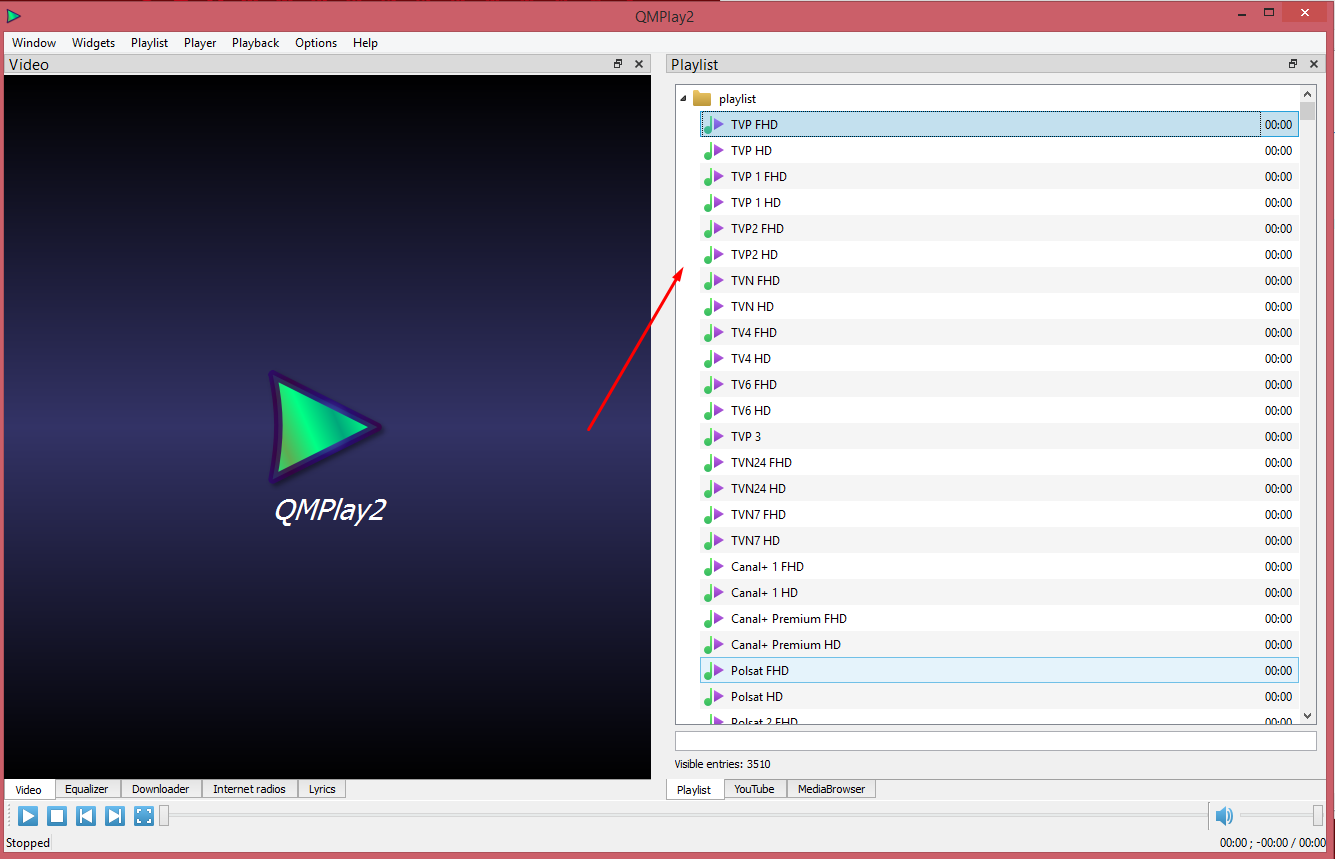Select the TVP 3 entry
Viewport: 1335px width, 859px height.
tap(999, 437)
